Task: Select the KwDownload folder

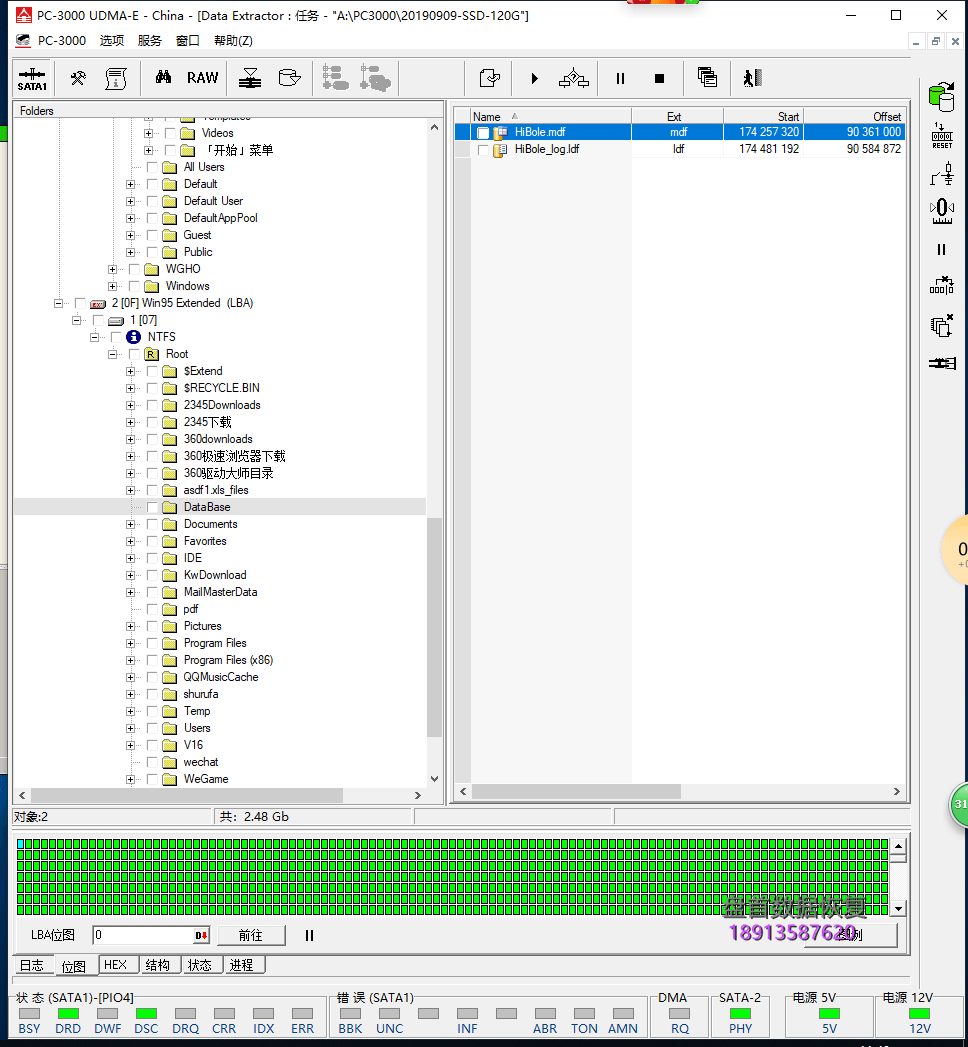Action: pyautogui.click(x=215, y=576)
